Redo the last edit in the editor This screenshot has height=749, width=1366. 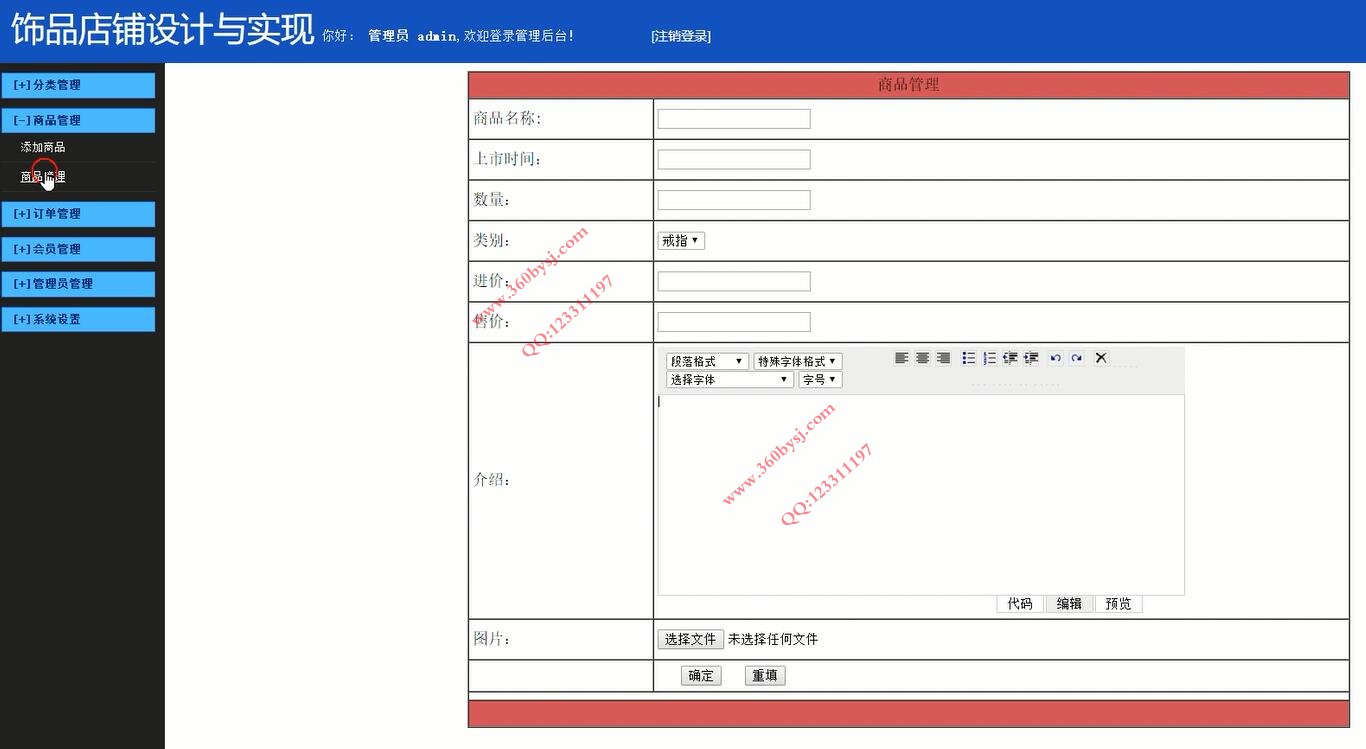(x=1077, y=358)
